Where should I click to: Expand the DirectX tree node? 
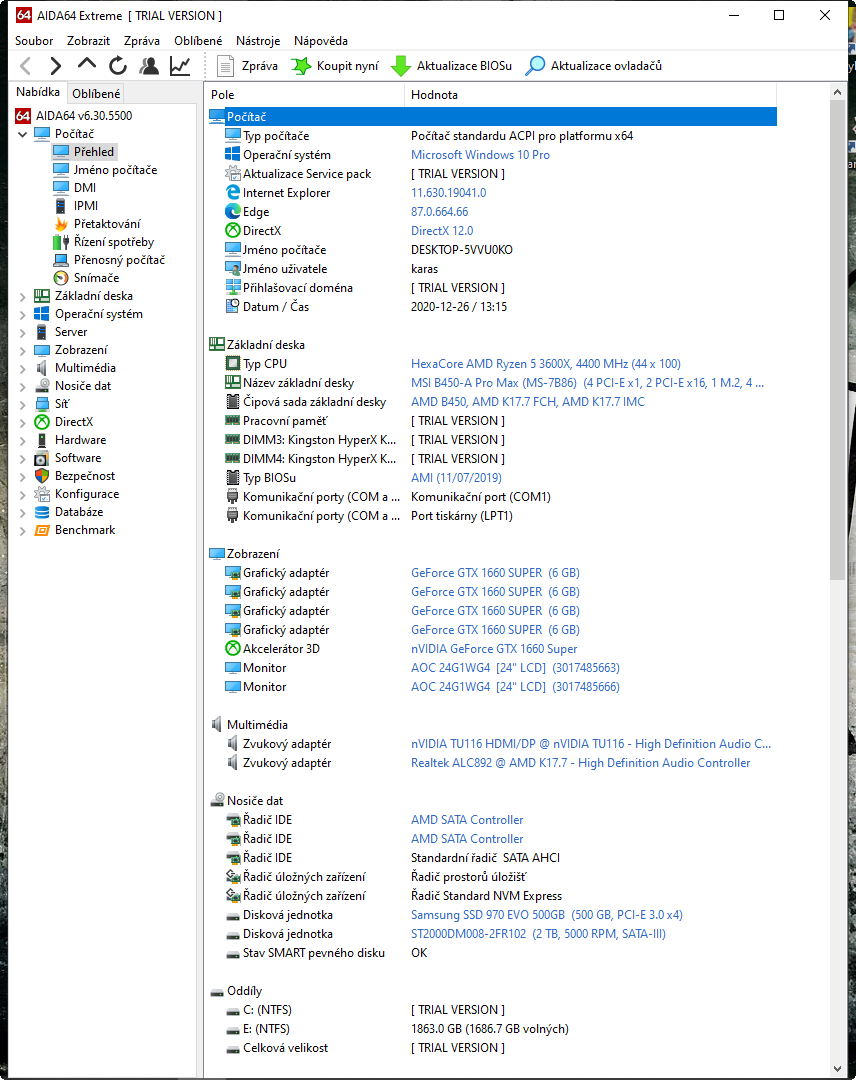[22, 423]
